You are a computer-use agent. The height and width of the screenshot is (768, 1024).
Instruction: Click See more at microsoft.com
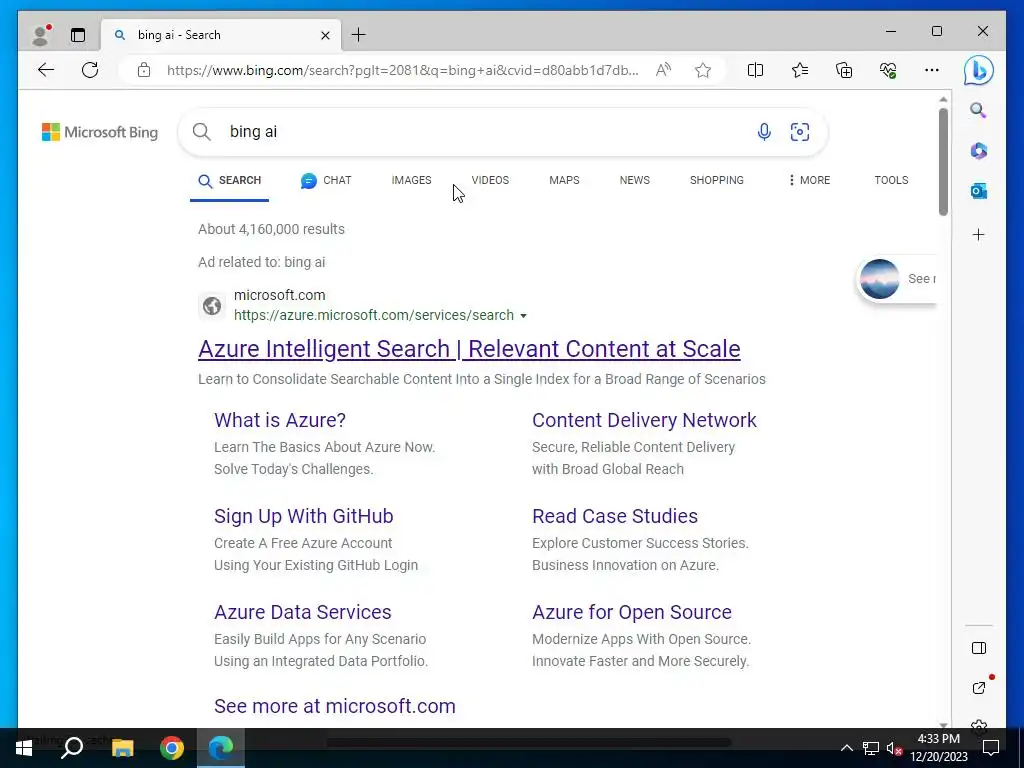tap(334, 706)
